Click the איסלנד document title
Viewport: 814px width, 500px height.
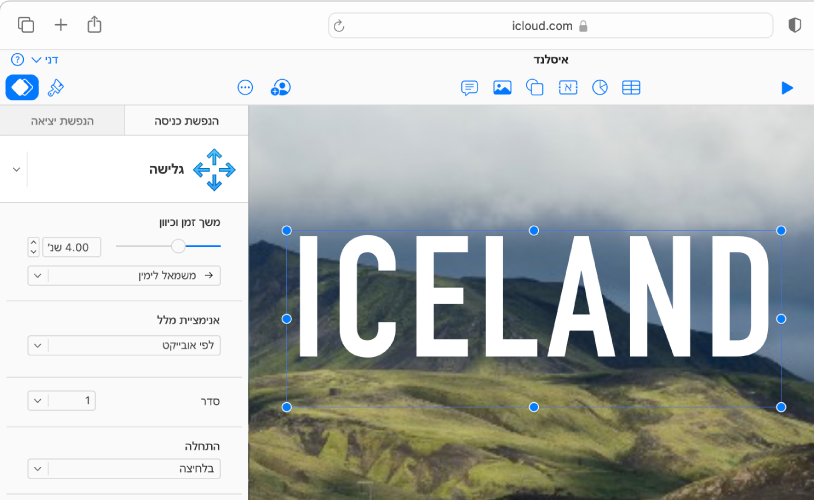pyautogui.click(x=551, y=60)
